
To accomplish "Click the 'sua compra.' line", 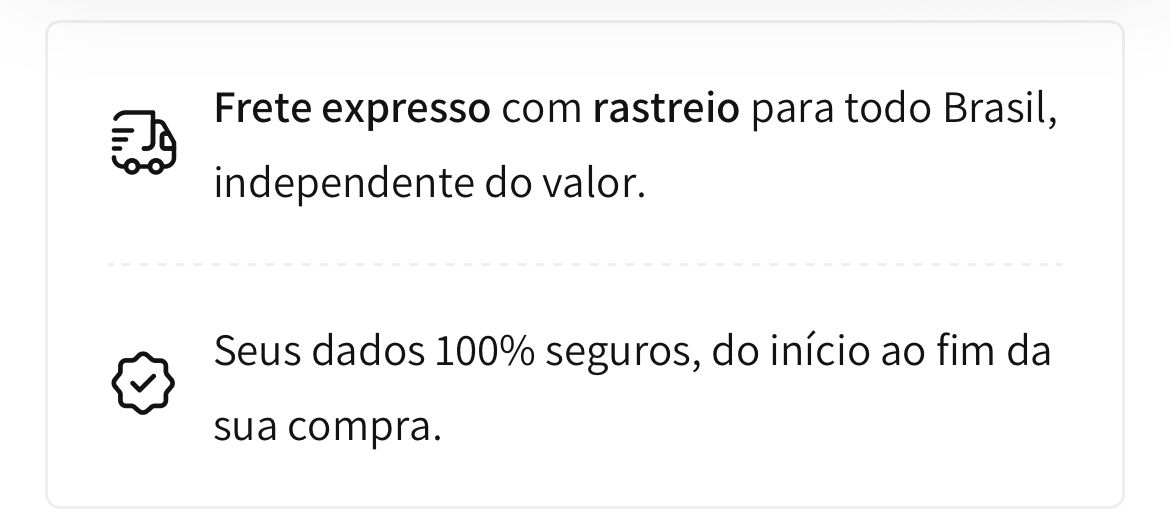I will pyautogui.click(x=327, y=428).
